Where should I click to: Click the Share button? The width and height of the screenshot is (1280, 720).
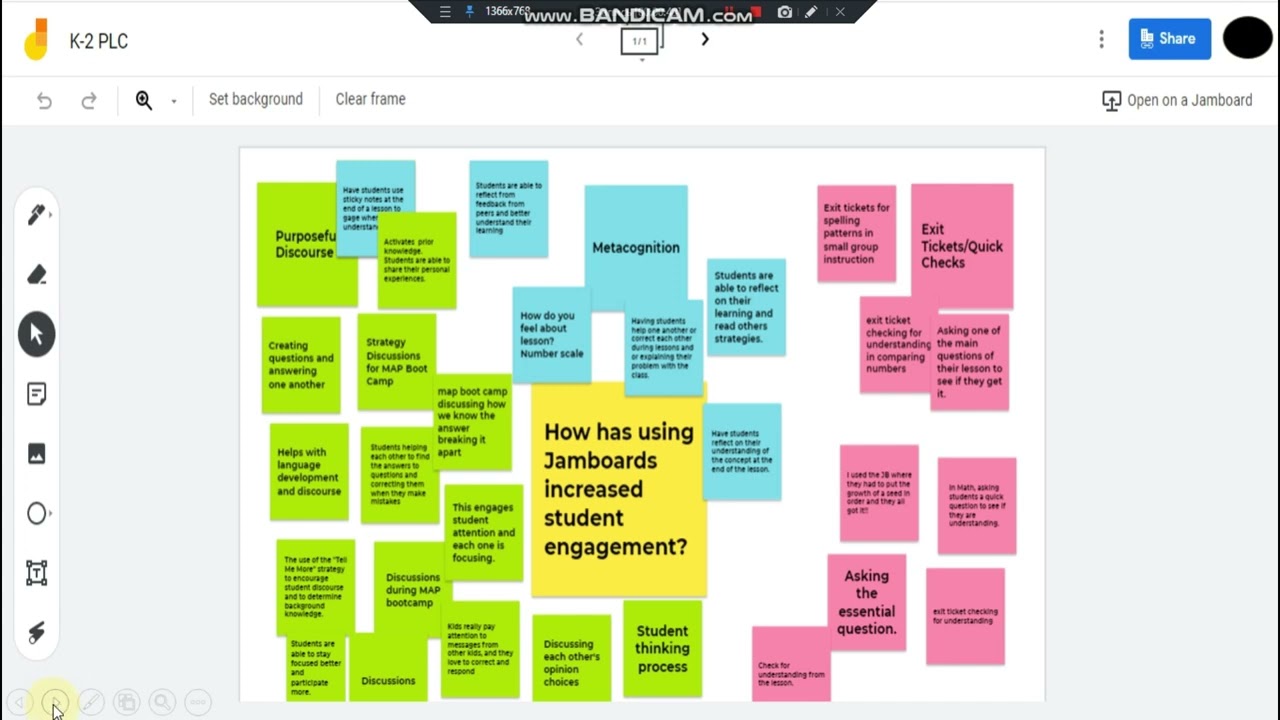click(x=1169, y=39)
